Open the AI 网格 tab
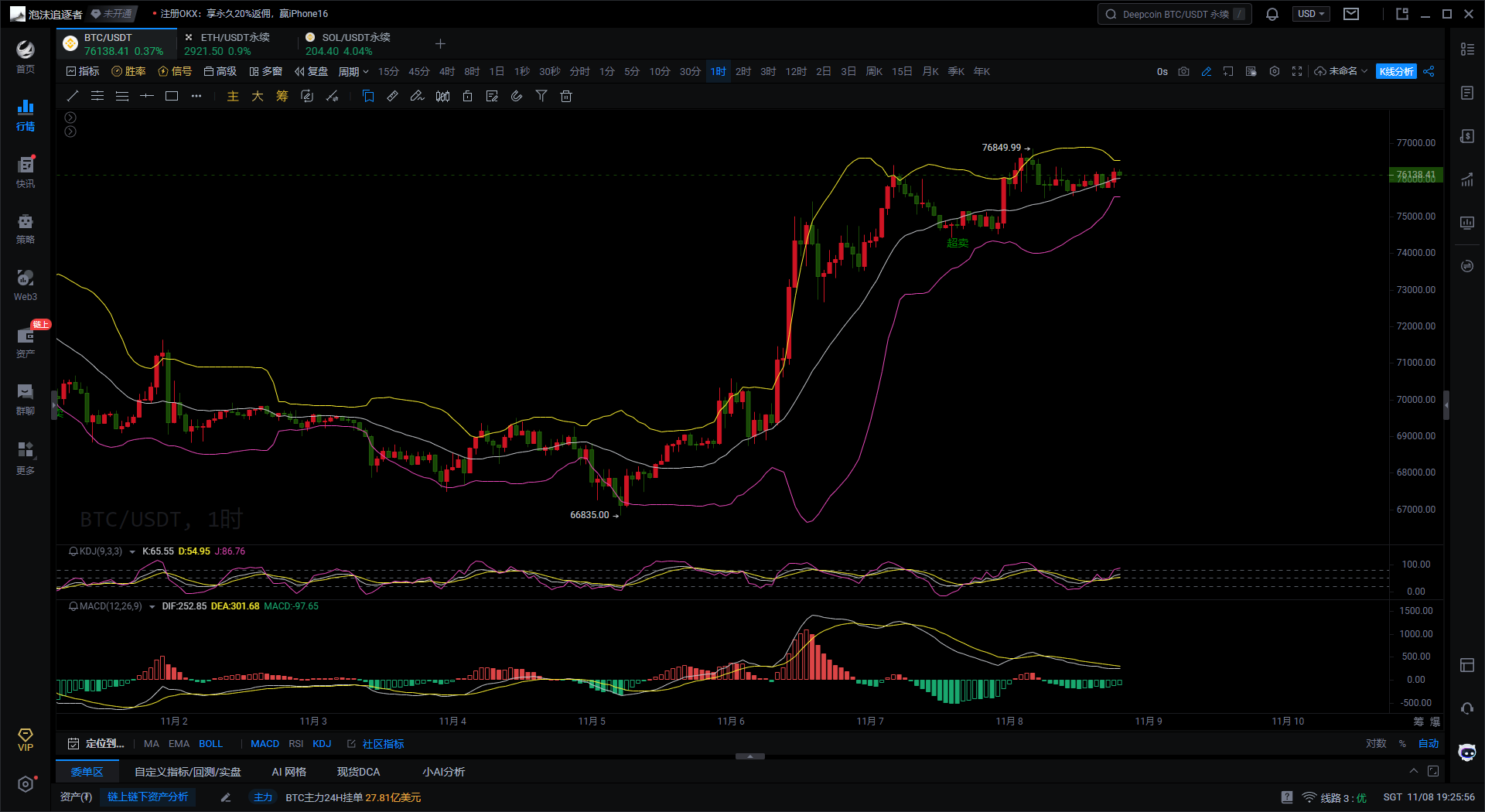Viewport: 1485px width, 812px height. pos(288,772)
